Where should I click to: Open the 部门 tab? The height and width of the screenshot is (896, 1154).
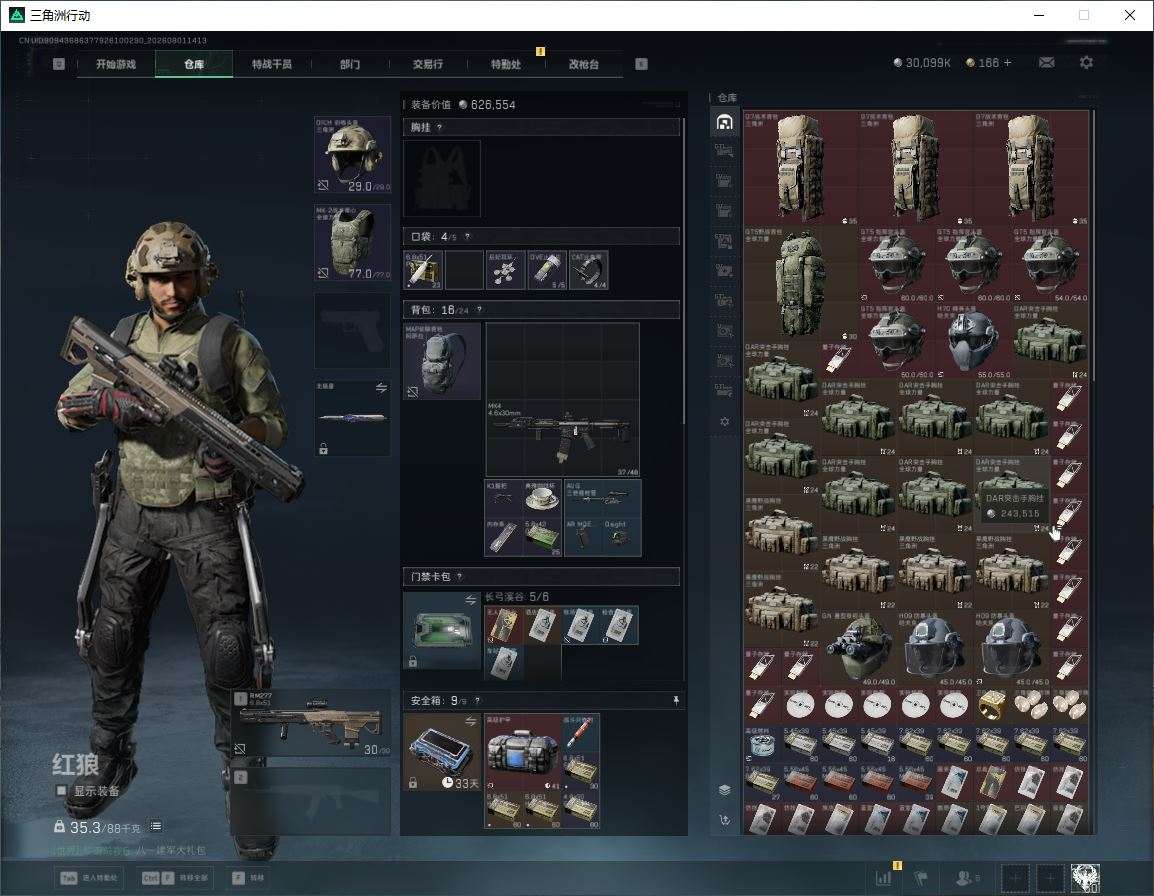pos(350,64)
